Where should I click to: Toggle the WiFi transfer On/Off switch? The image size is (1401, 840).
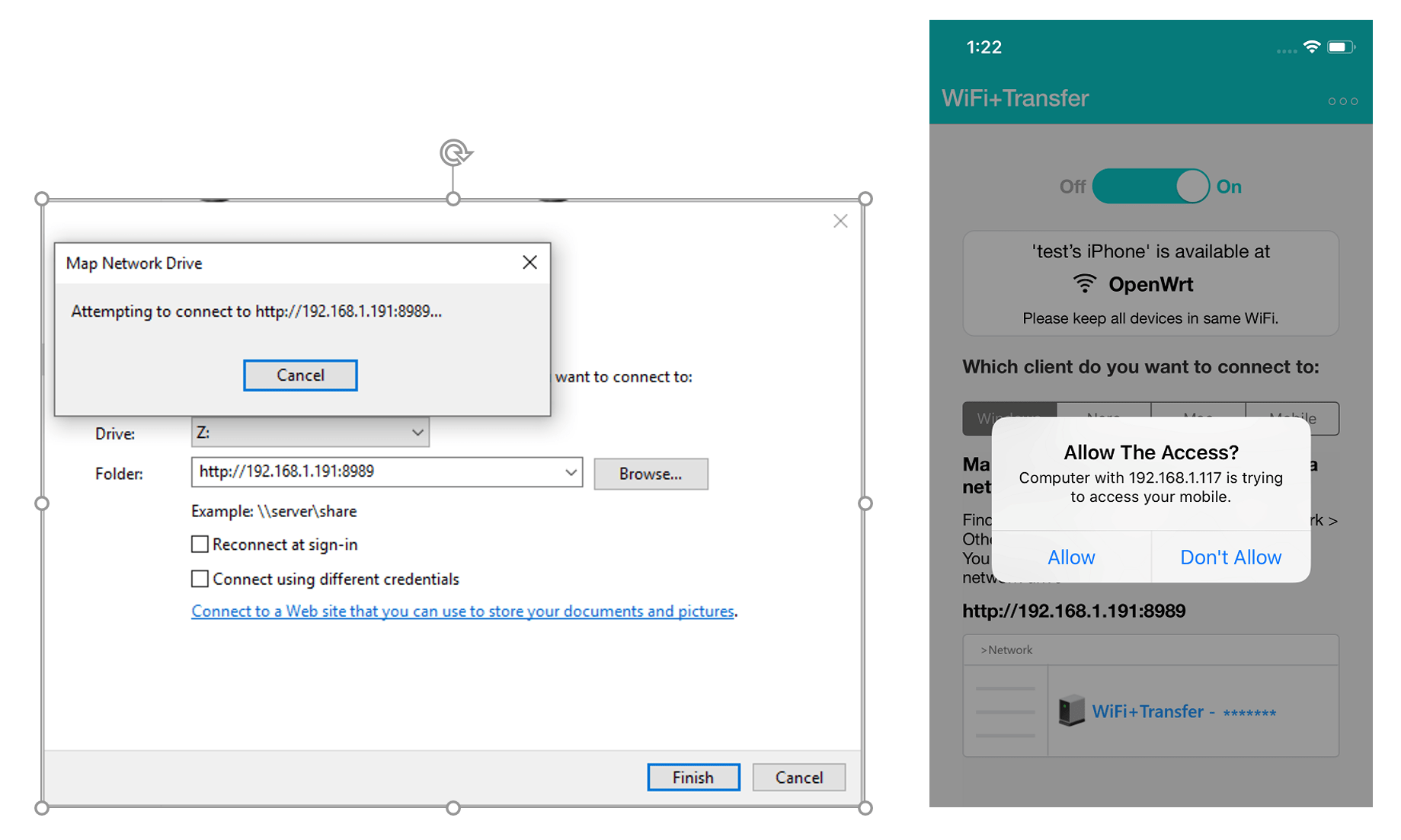[x=1150, y=187]
